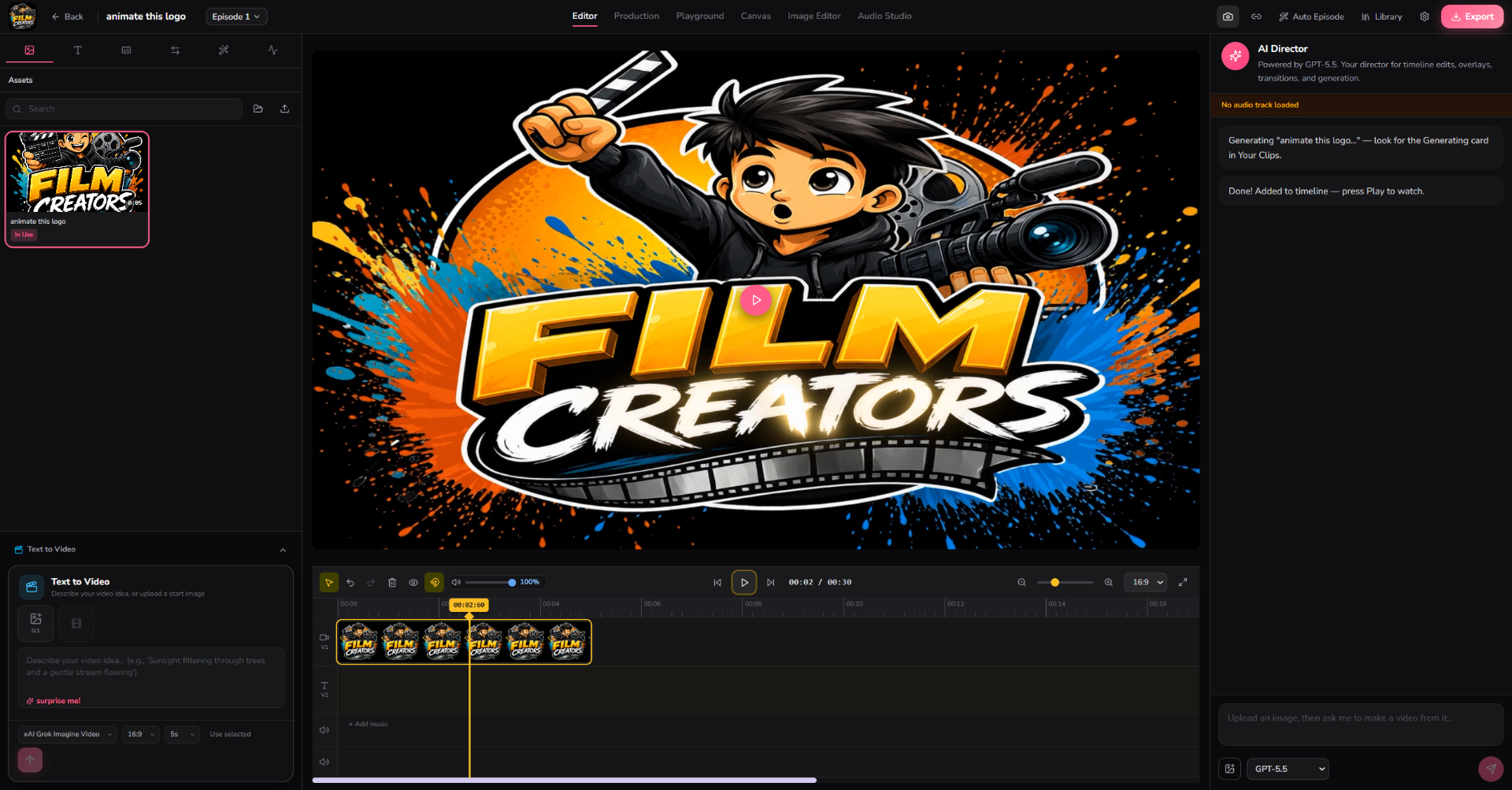Image resolution: width=1512 pixels, height=790 pixels.
Task: Collapse the Text to Video panel
Action: (283, 550)
